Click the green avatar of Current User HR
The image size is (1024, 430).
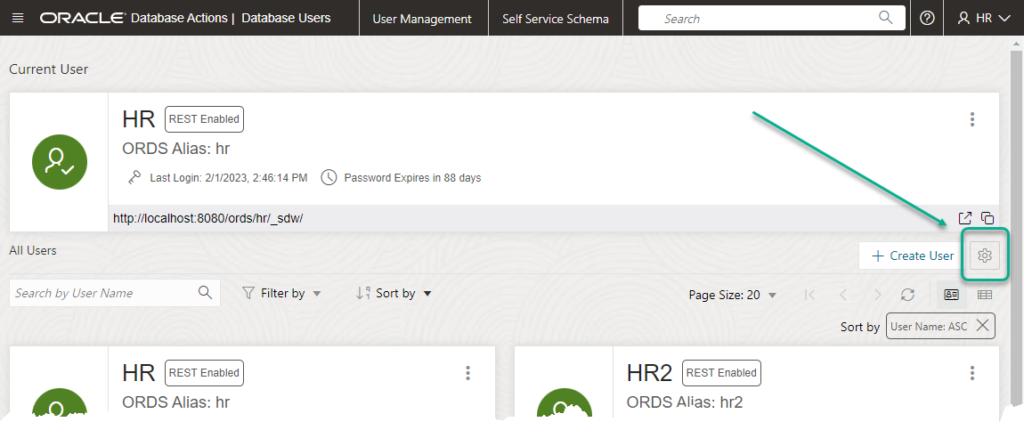pos(59,162)
